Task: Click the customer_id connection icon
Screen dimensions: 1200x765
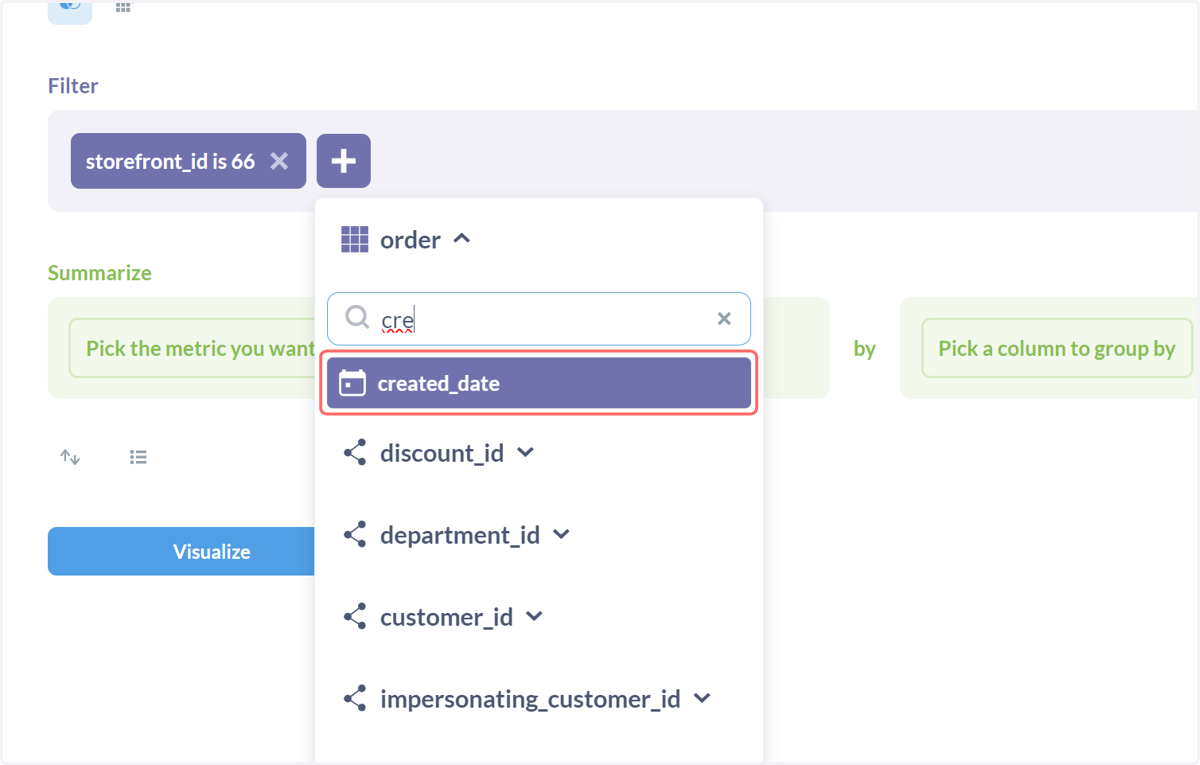Action: click(x=355, y=617)
